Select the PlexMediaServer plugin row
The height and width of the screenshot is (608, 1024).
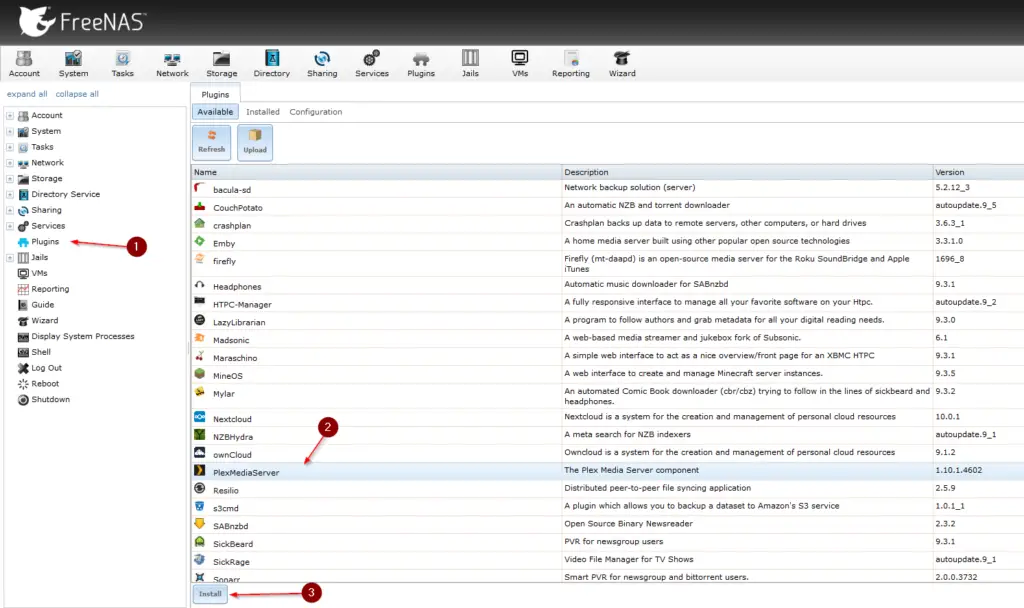tap(607, 471)
